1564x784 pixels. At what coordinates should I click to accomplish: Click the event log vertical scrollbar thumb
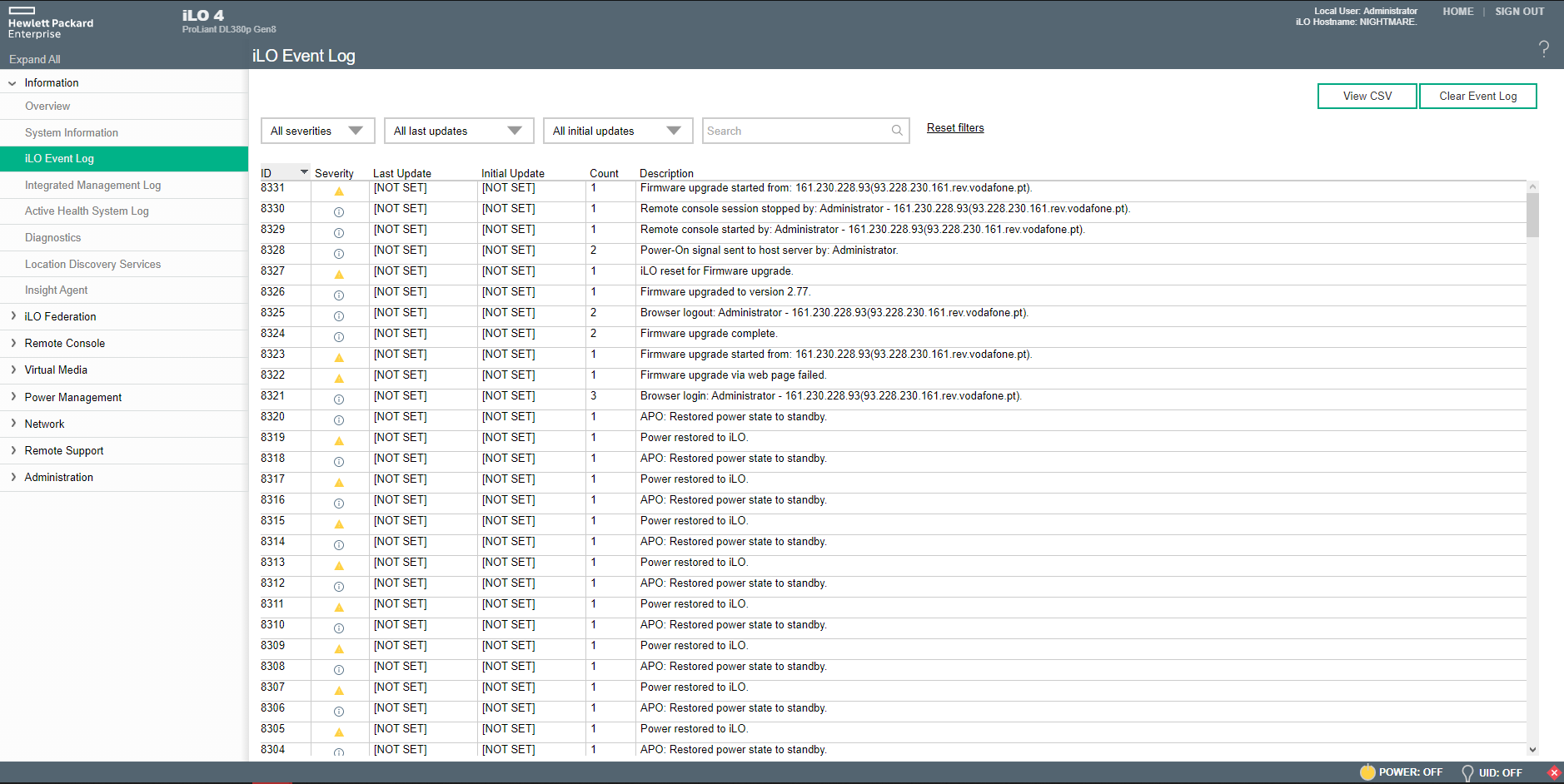[x=1532, y=215]
